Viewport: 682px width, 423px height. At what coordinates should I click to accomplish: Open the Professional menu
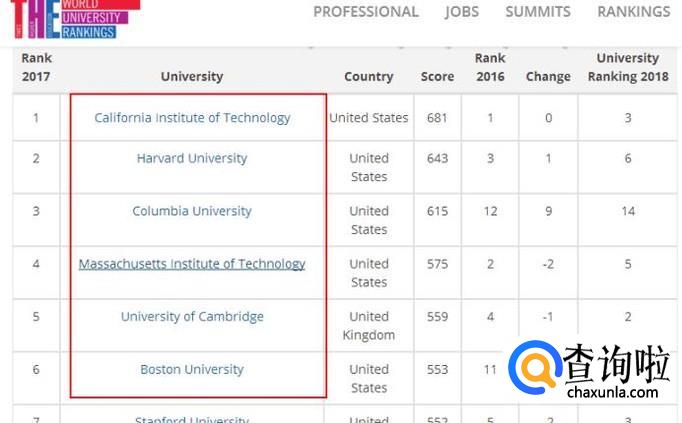coord(366,12)
